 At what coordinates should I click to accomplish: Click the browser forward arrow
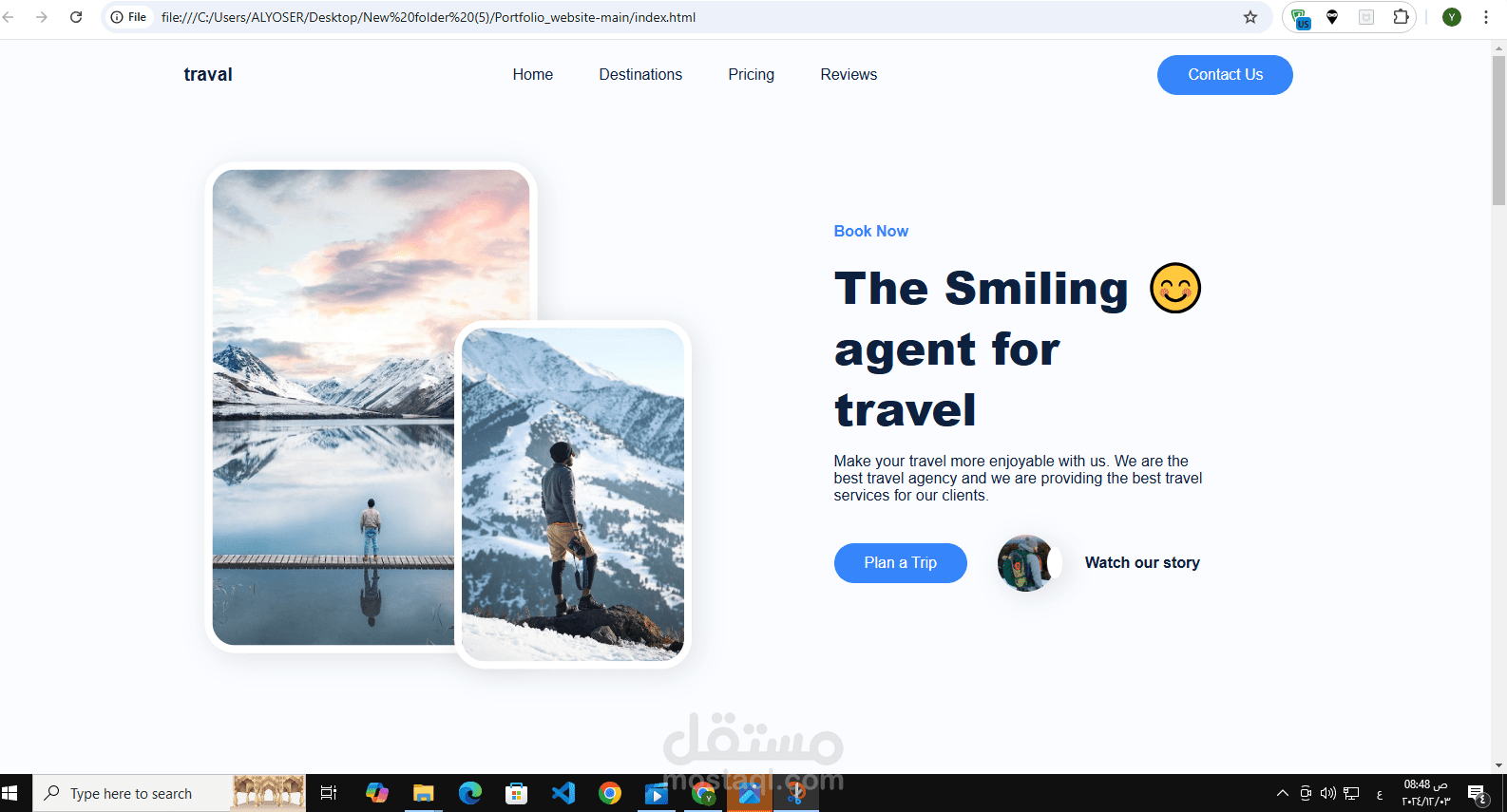click(42, 17)
